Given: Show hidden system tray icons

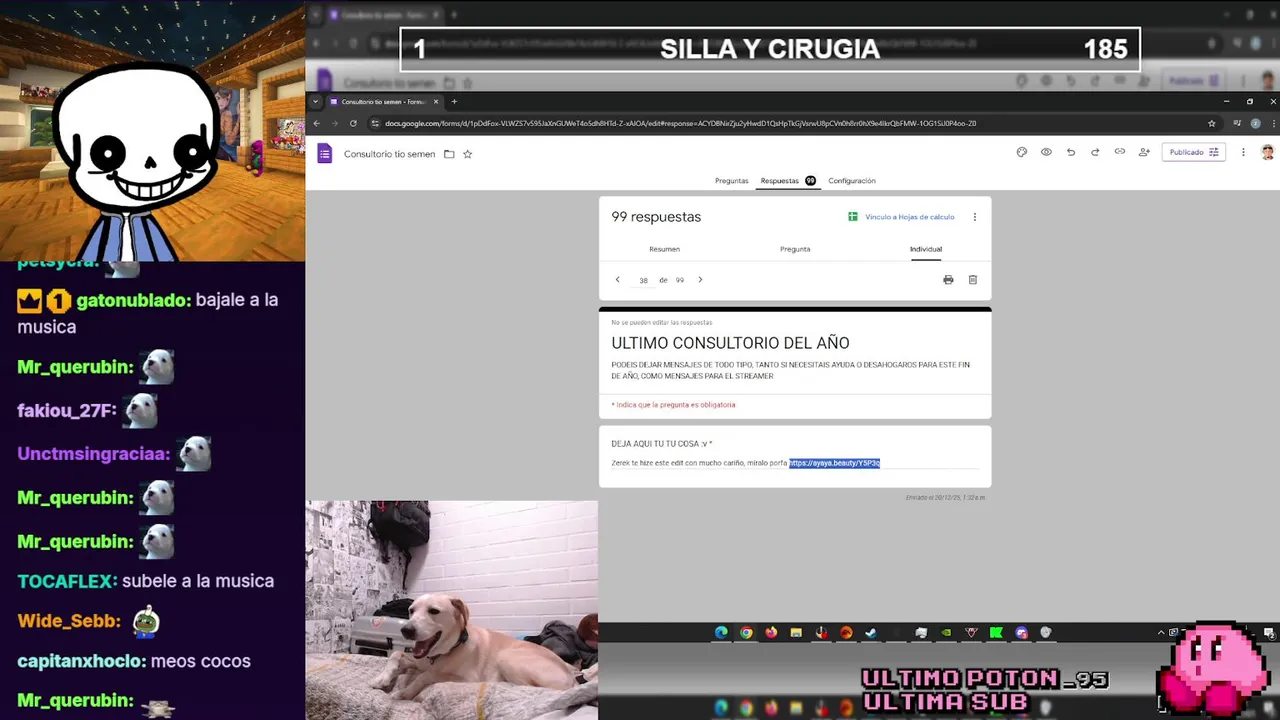Looking at the screenshot, I should coord(1161,632).
